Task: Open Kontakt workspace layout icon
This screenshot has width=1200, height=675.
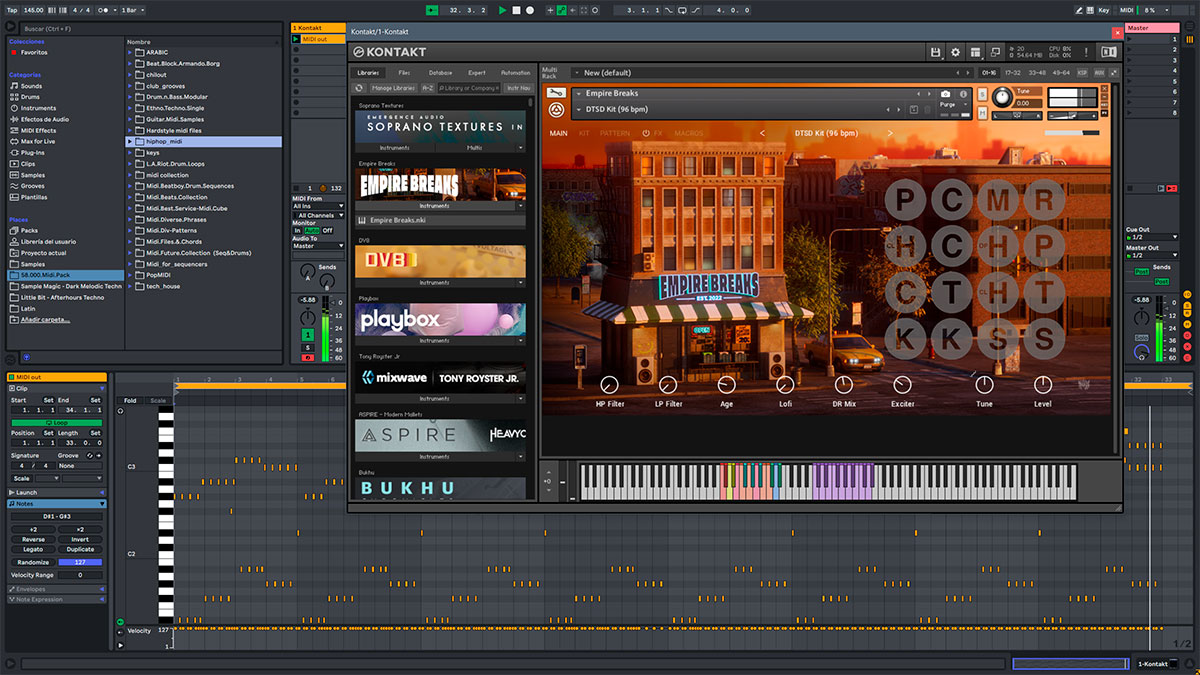Action: [975, 52]
